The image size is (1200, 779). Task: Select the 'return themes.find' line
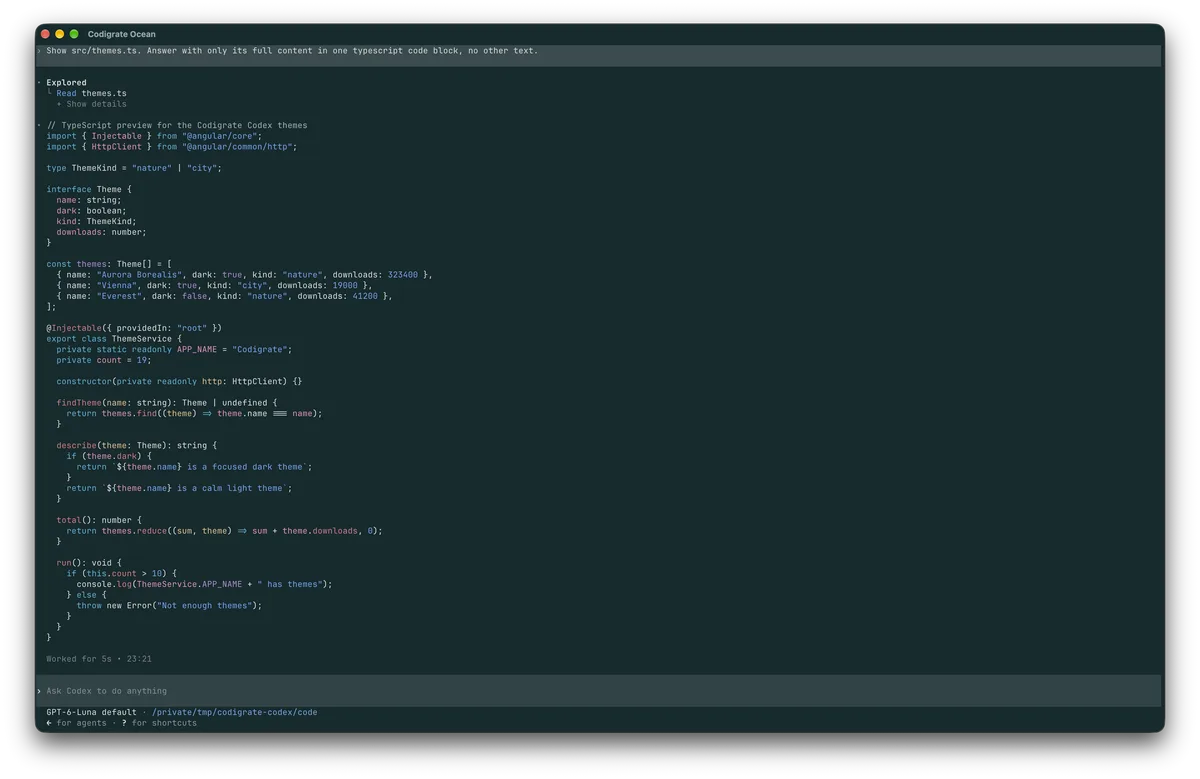[x=195, y=413]
